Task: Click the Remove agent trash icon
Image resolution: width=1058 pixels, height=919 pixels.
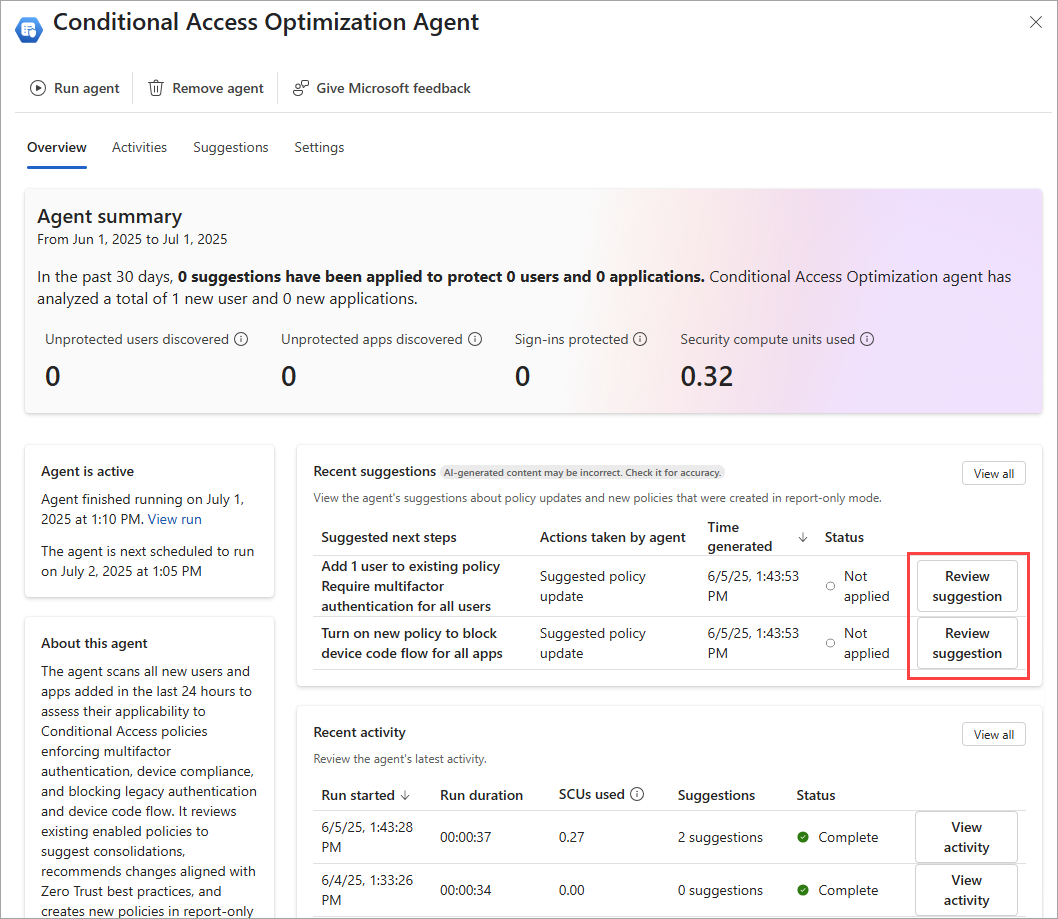Action: pyautogui.click(x=156, y=88)
